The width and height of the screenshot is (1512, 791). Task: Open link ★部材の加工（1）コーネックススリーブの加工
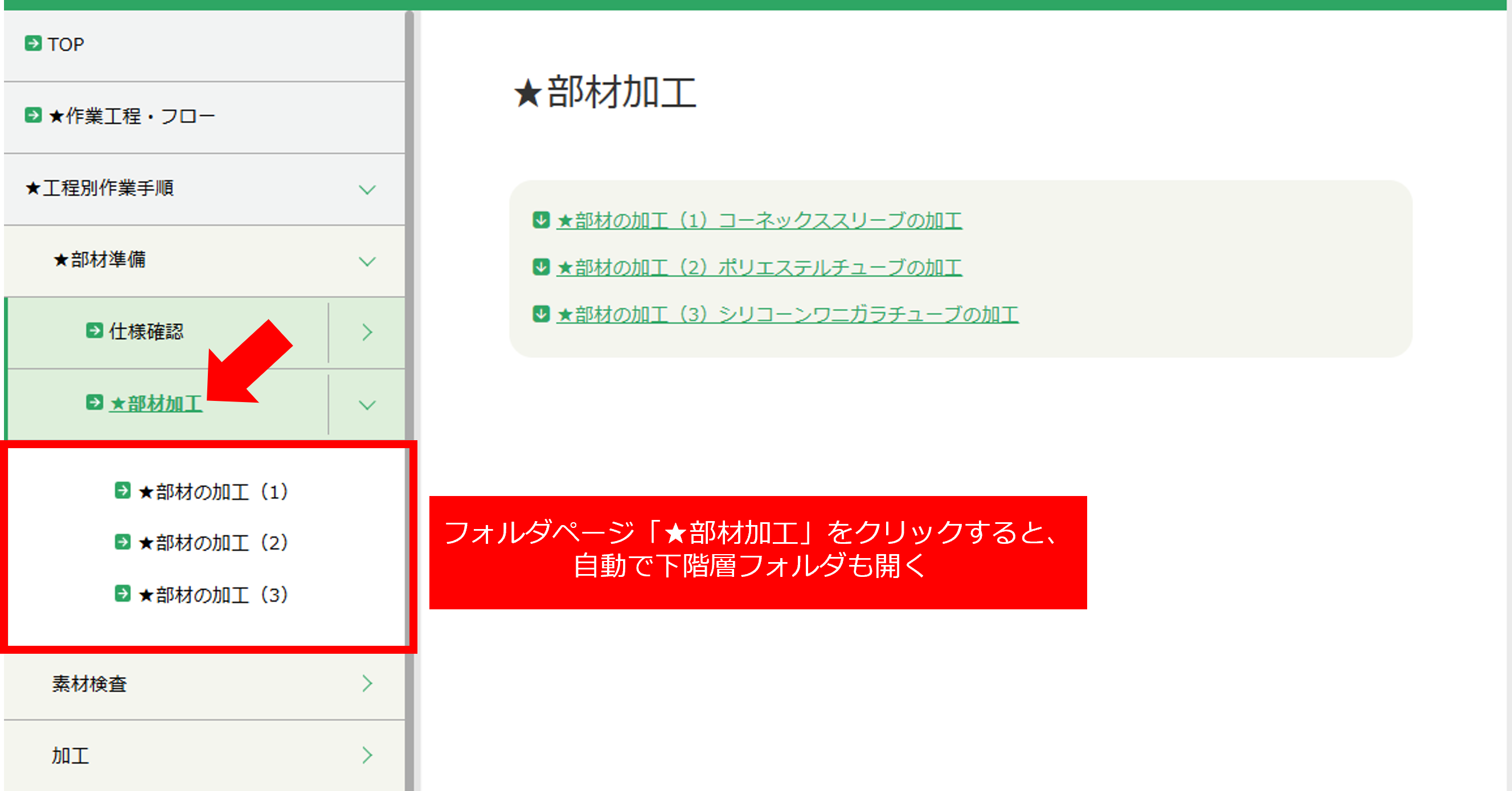pos(759,221)
